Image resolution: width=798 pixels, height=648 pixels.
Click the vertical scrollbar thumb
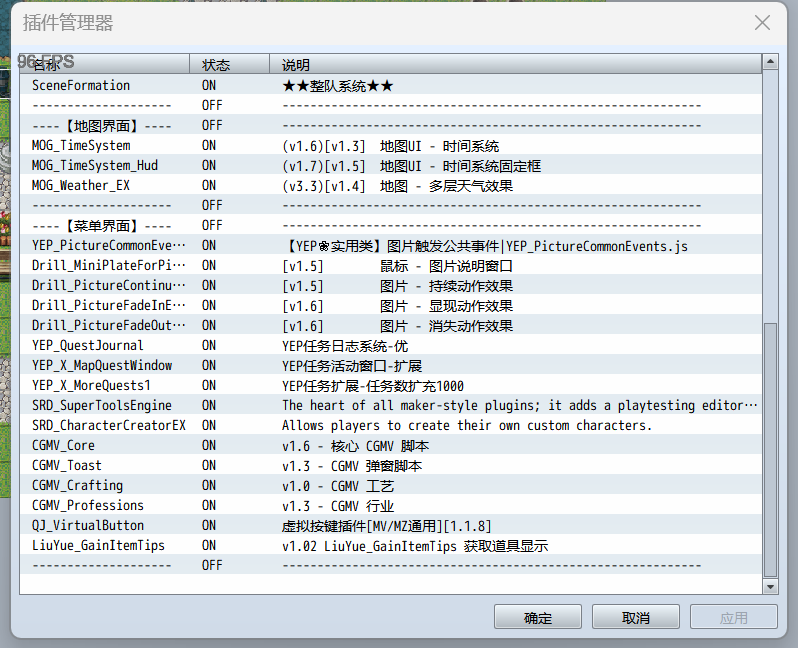click(x=770, y=450)
